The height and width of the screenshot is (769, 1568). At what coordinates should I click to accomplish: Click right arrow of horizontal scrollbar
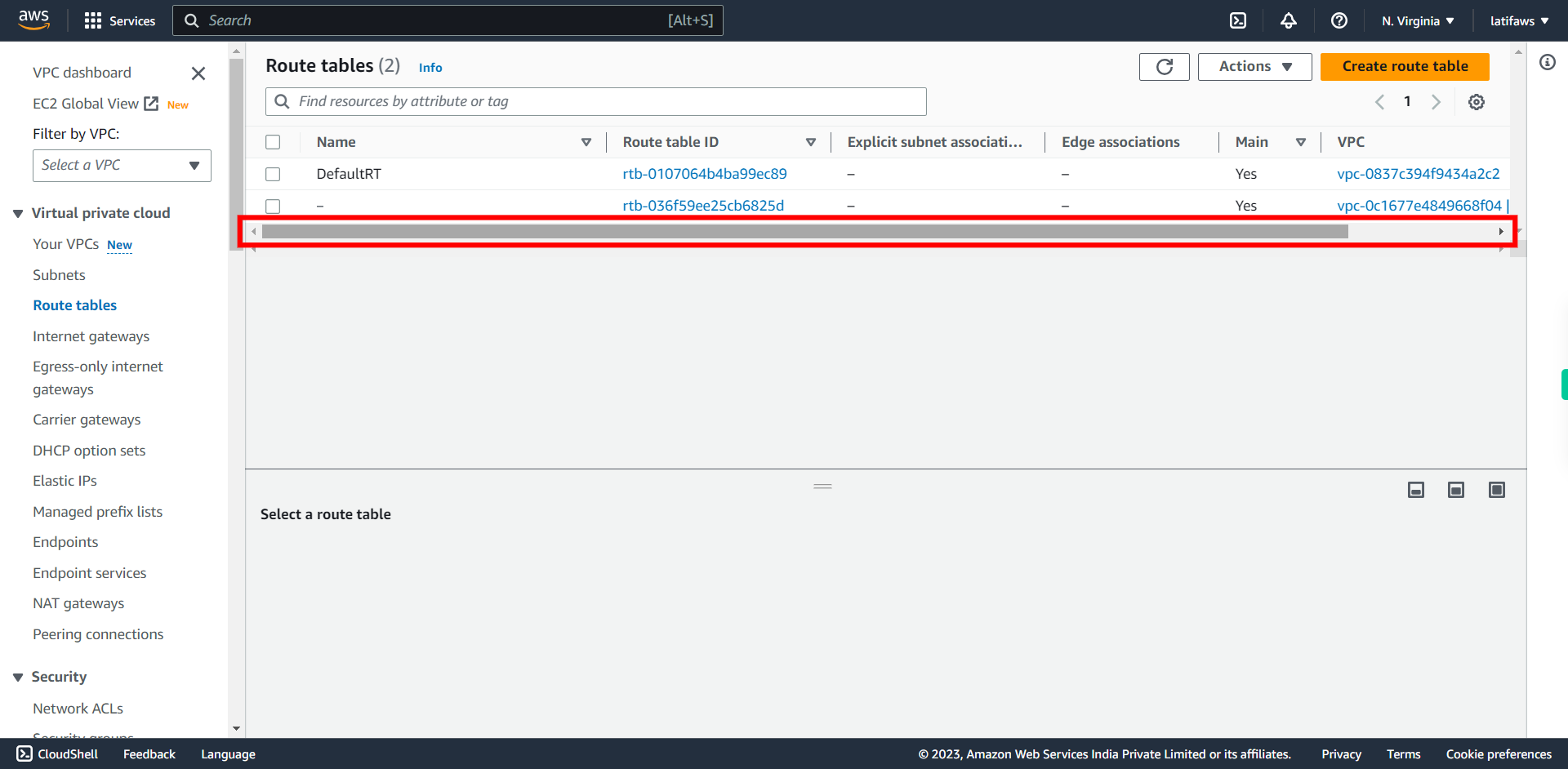pos(1501,232)
